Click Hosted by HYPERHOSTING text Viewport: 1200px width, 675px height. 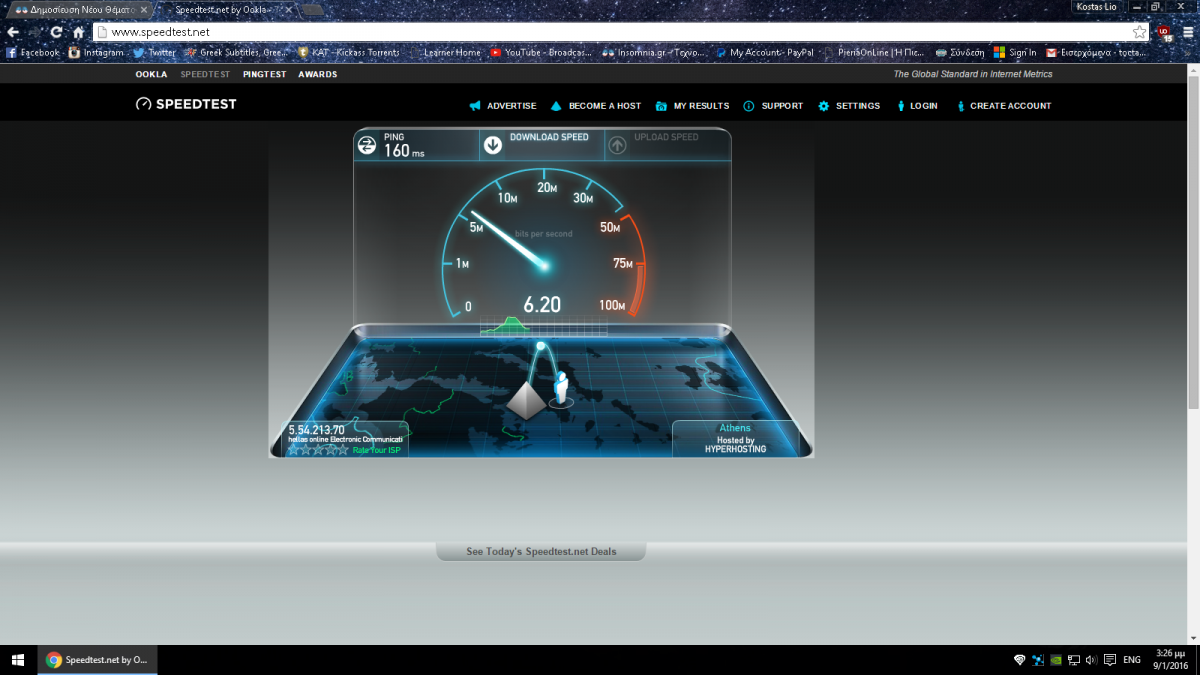735,445
